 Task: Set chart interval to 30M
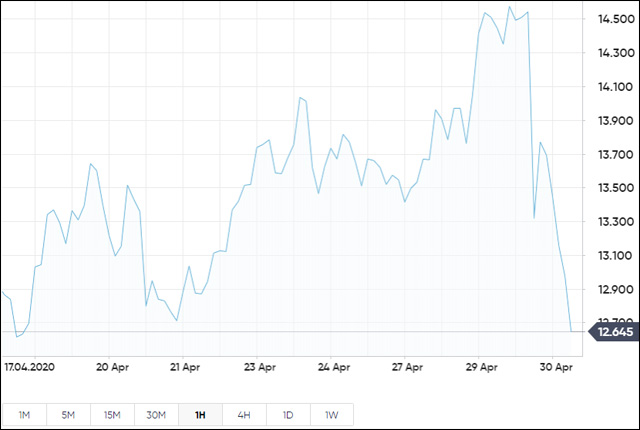click(x=156, y=414)
